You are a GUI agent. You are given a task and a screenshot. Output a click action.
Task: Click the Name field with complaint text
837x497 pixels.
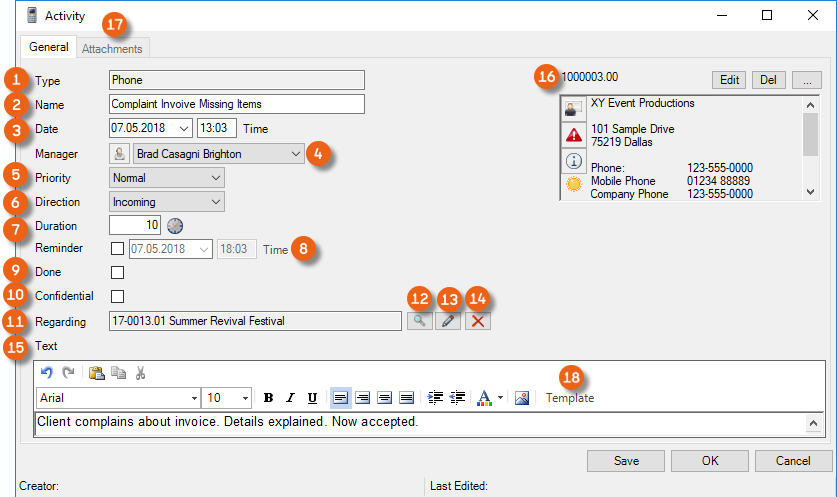coord(236,104)
